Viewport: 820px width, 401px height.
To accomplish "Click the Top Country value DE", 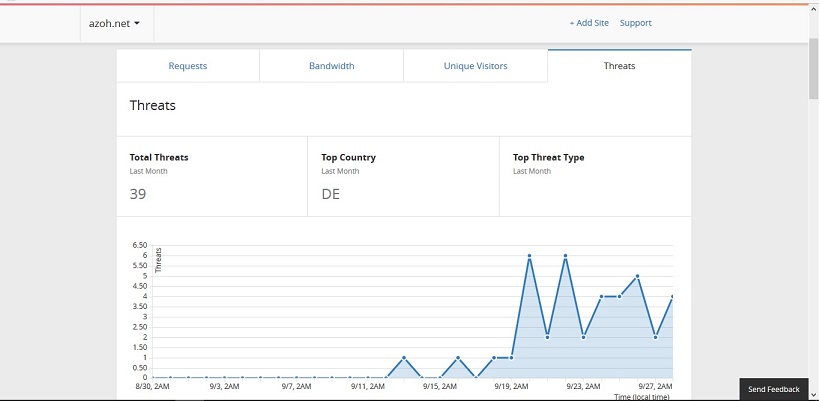I will coord(331,194).
